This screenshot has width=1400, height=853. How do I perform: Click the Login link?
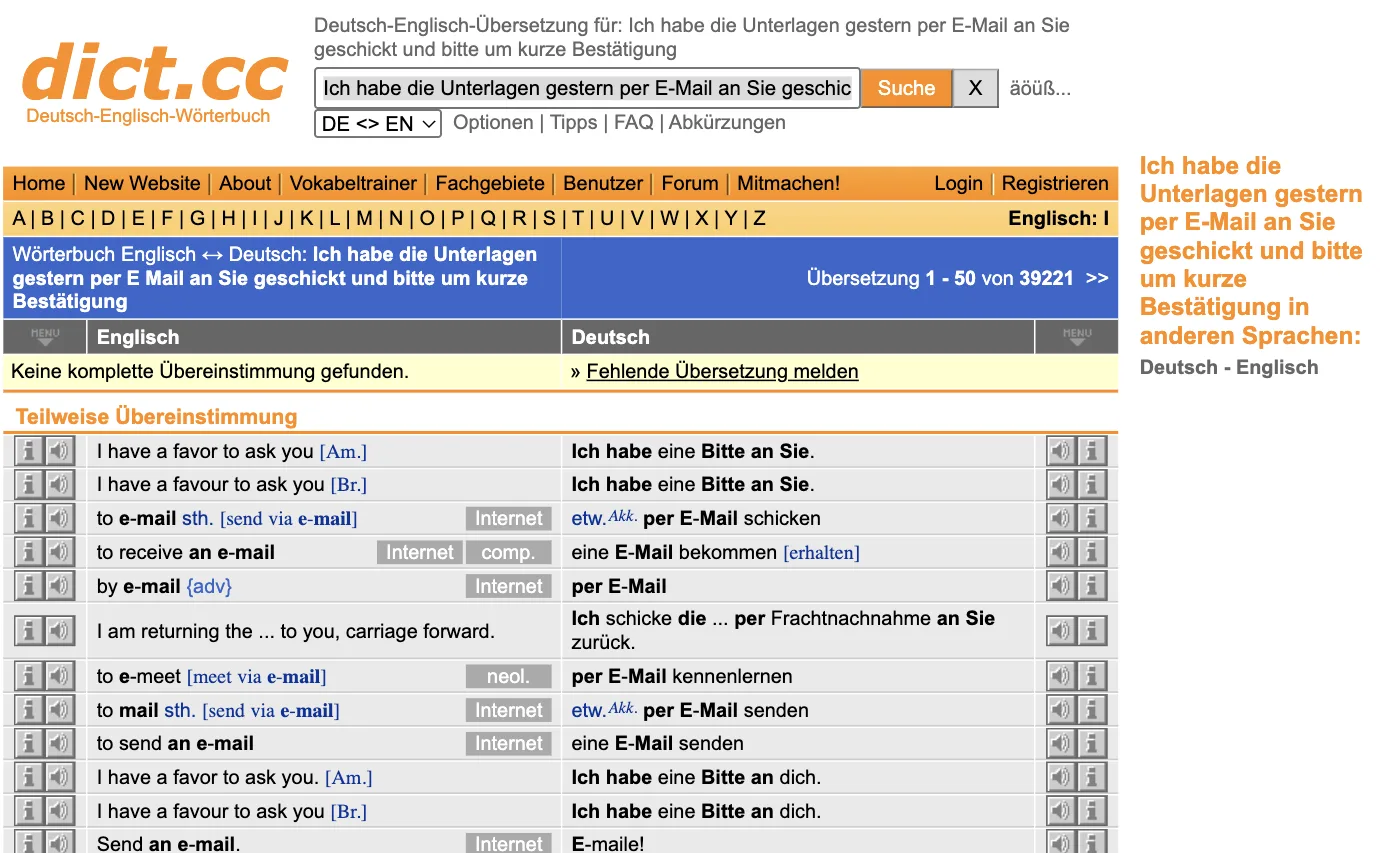point(958,183)
